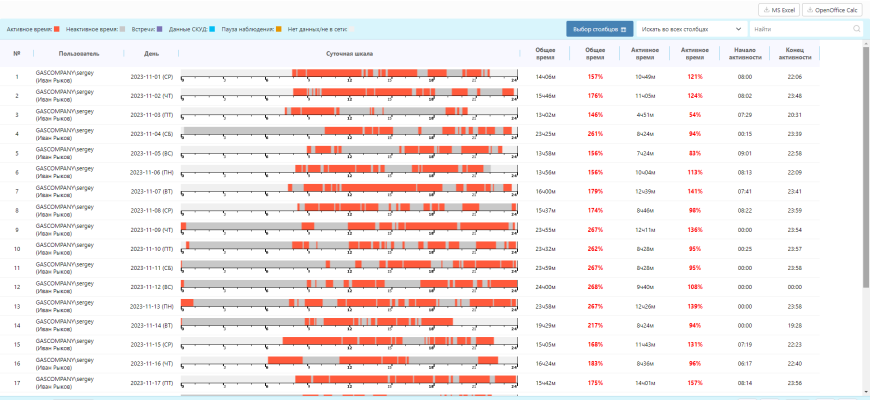Screen dimensions: 870x400
Task: Sort by the Начало активности column header
Action: pos(744,53)
